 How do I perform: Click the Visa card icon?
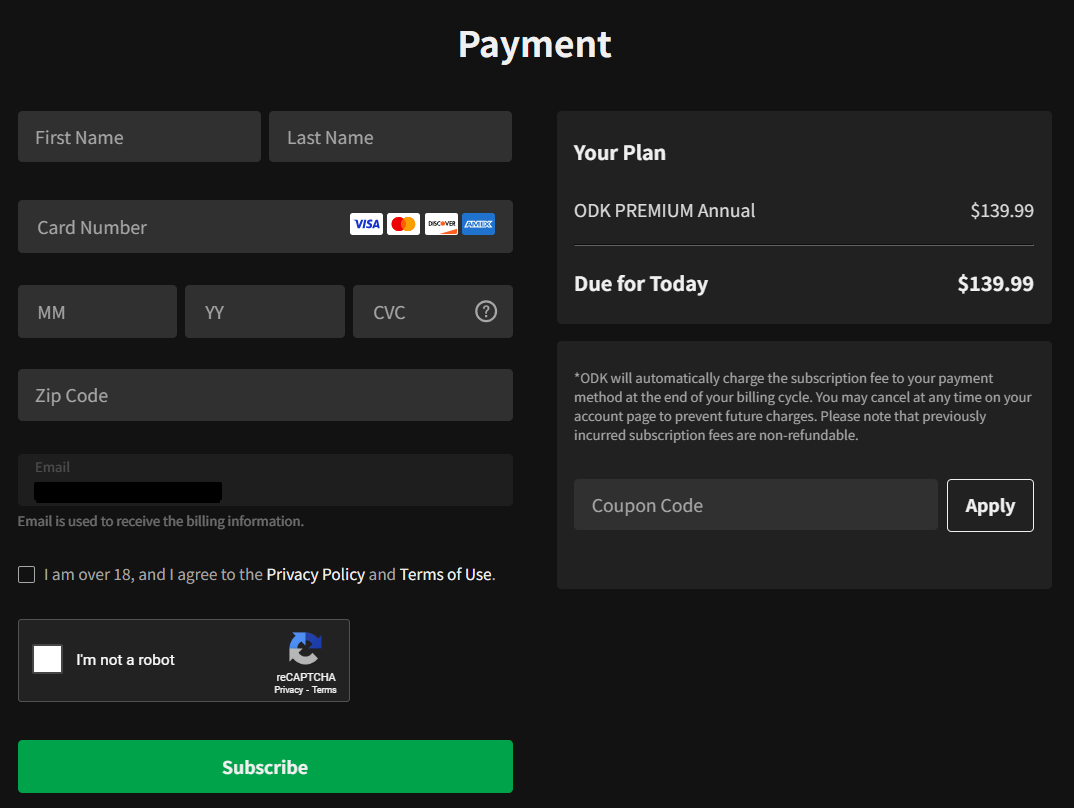click(366, 224)
